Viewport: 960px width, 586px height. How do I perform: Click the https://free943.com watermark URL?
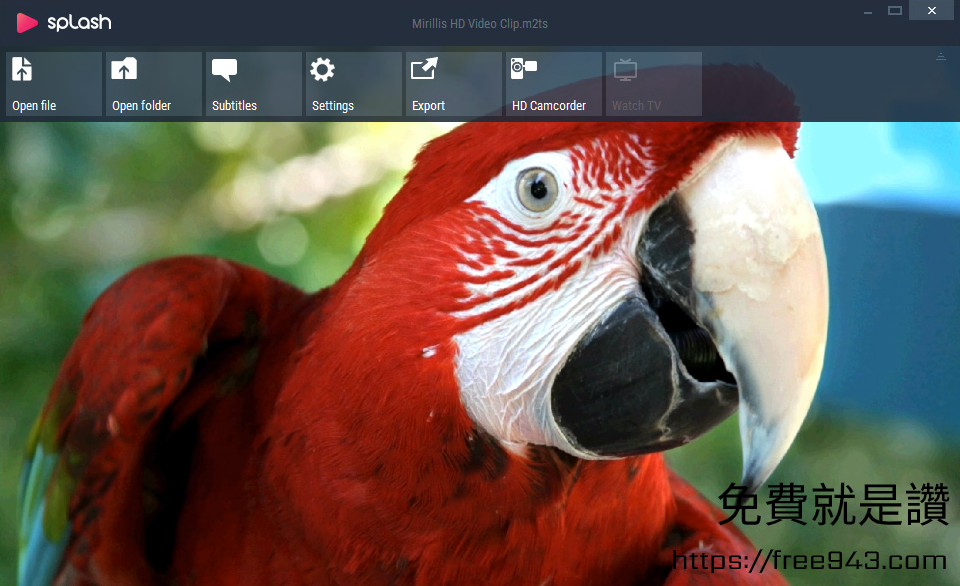click(809, 560)
